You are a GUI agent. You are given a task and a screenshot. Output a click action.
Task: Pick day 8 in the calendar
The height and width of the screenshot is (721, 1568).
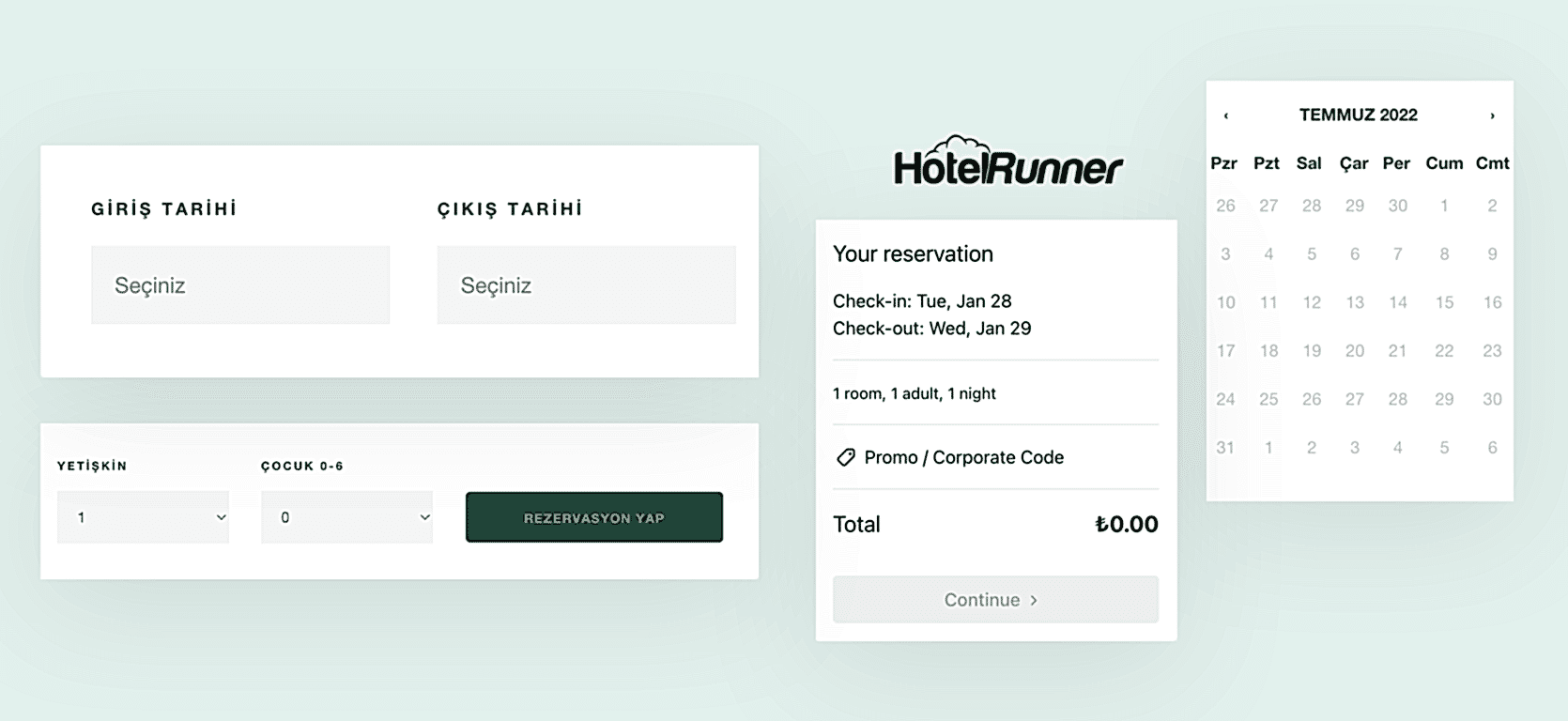[x=1444, y=254]
